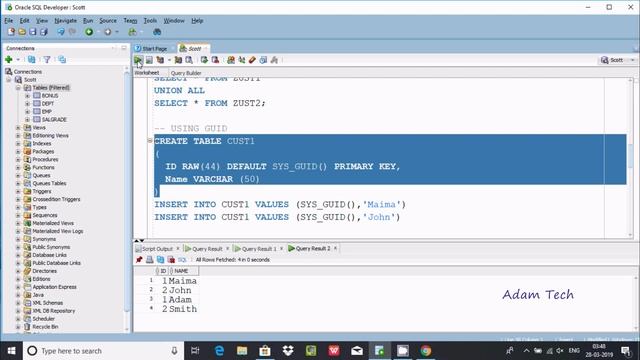Pin the Query Result 2 panel
Image resolution: width=640 pixels, height=360 pixels.
139,260
